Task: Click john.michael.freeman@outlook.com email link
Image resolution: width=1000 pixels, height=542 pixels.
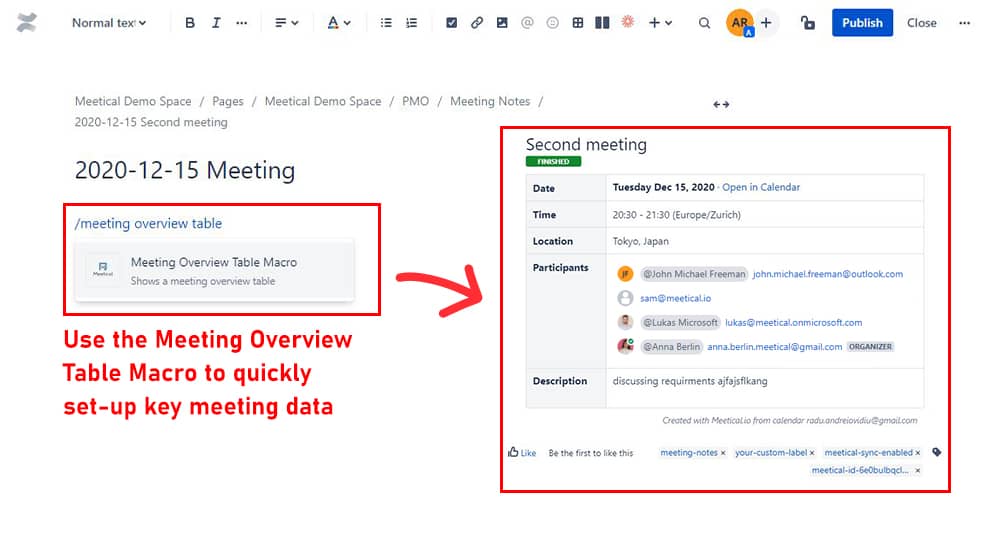Action: tap(828, 274)
